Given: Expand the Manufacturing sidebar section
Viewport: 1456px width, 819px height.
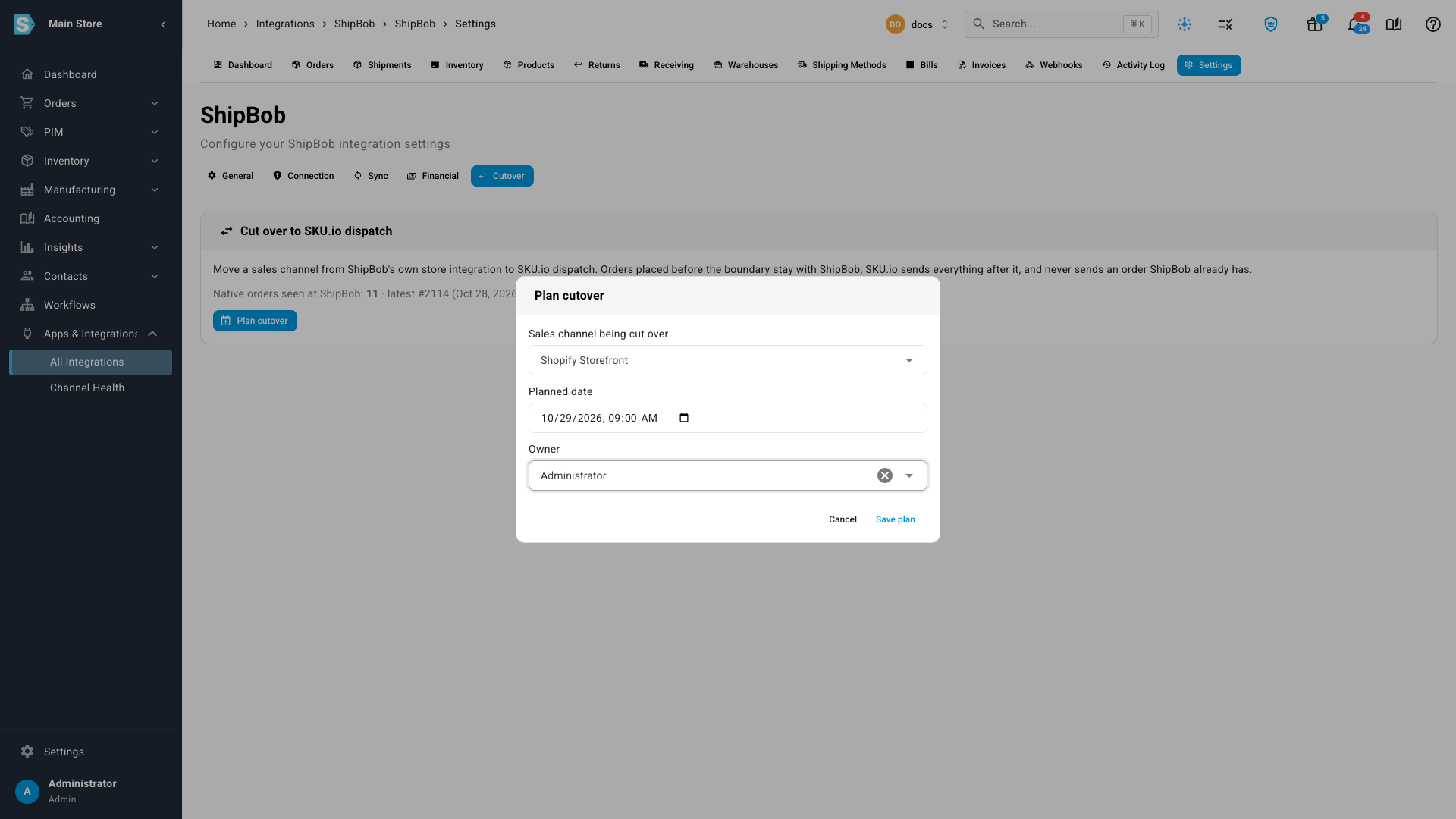Looking at the screenshot, I should coord(155,190).
